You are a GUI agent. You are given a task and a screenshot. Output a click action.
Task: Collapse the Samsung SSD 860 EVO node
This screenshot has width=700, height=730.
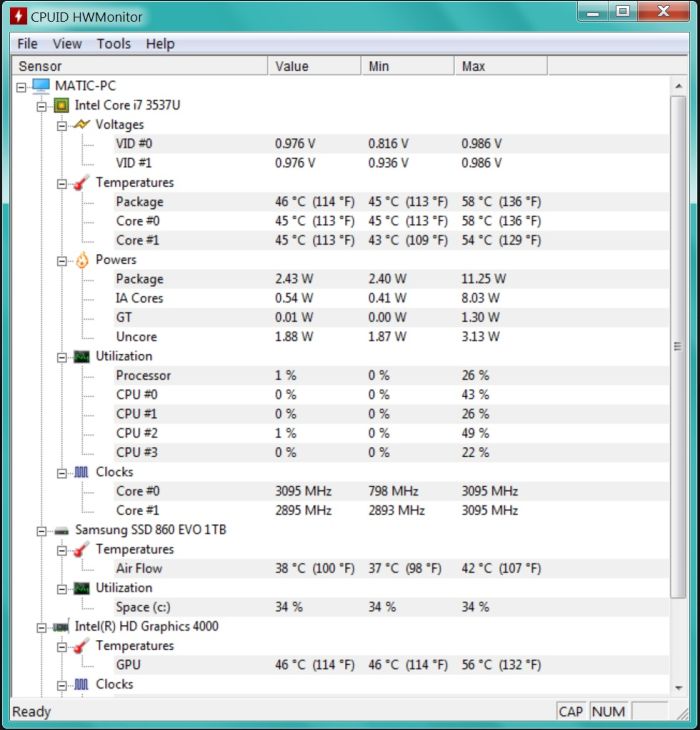pyautogui.click(x=41, y=531)
